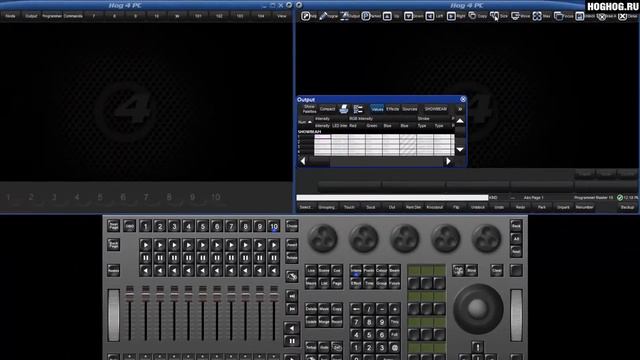Click Output horizontal scroll left arrow
Image resolution: width=640 pixels, height=360 pixels.
click(x=303, y=162)
